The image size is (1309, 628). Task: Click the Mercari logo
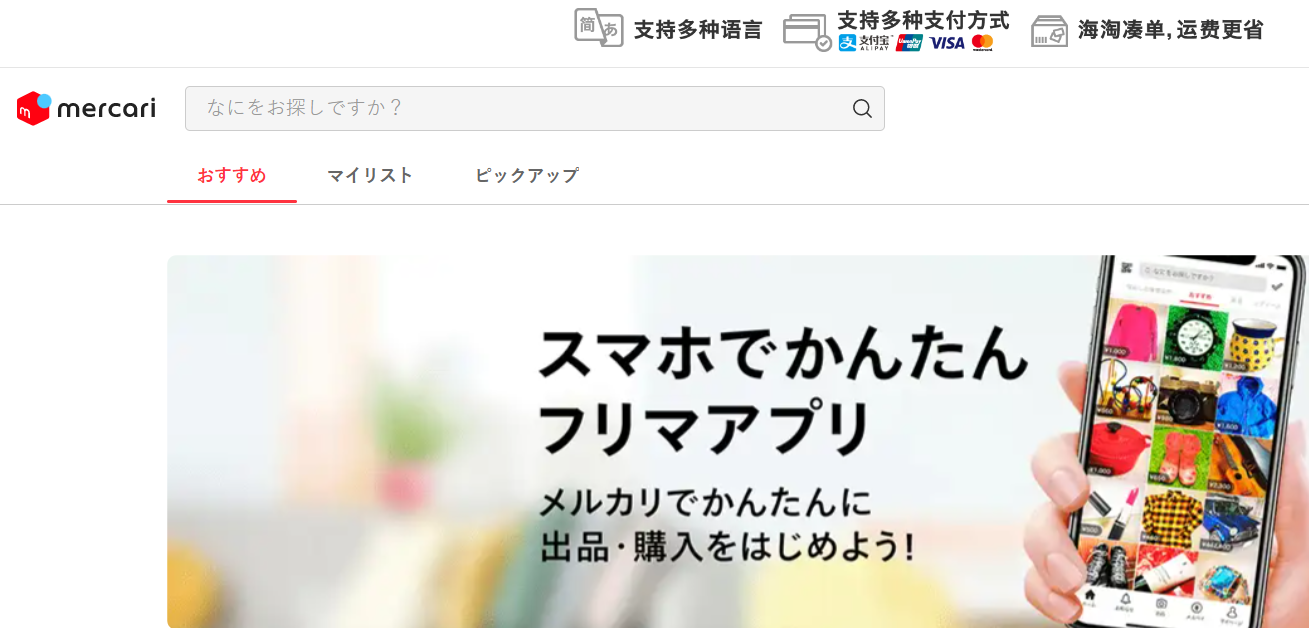tap(86, 108)
